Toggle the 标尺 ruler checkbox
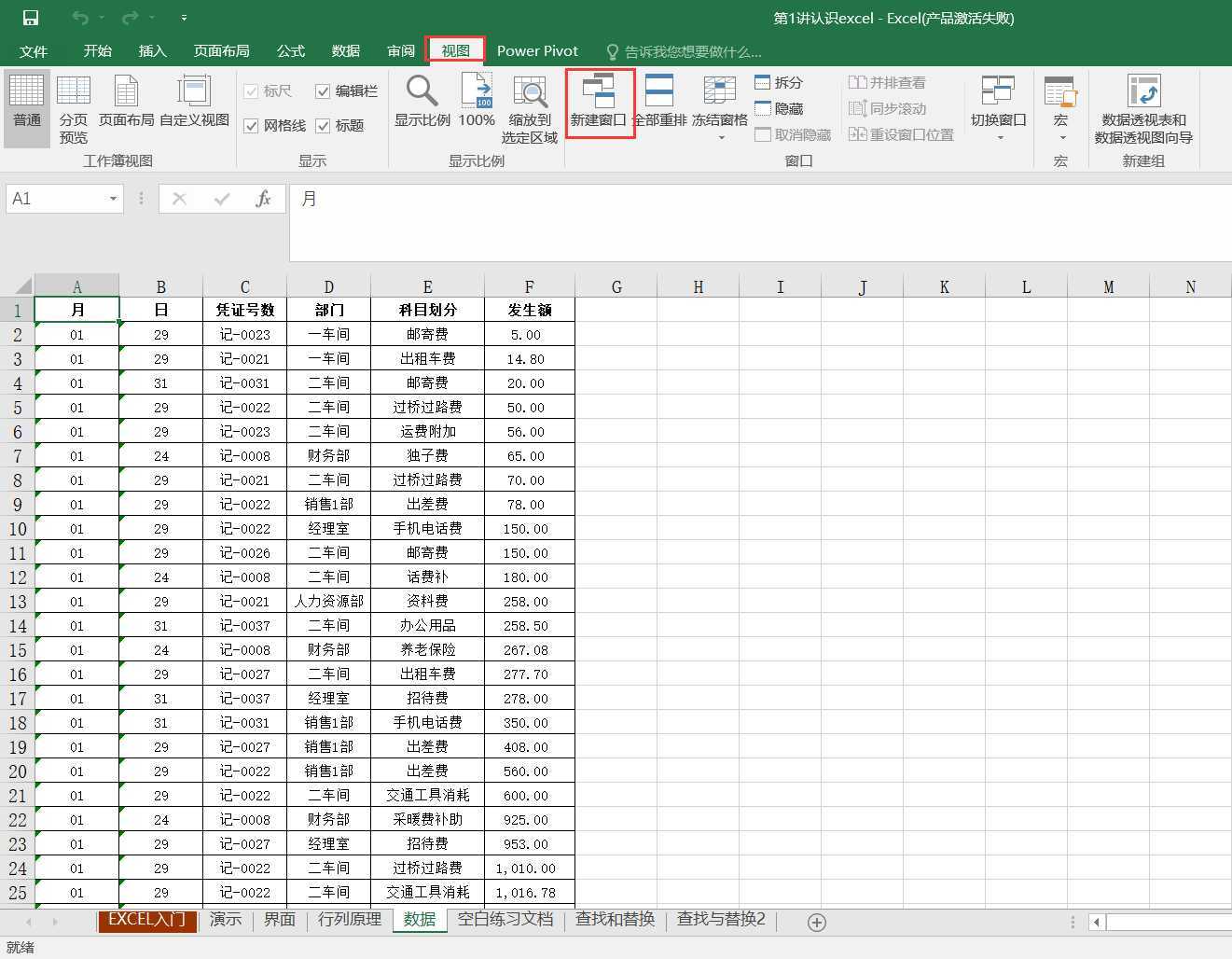 [251, 91]
